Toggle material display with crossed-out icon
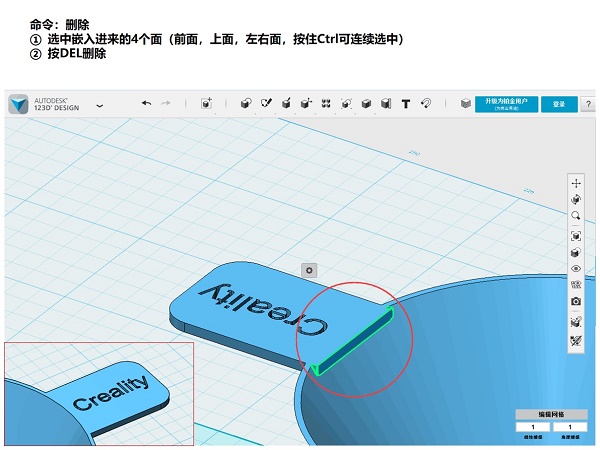The width and height of the screenshot is (600, 450). [576, 341]
